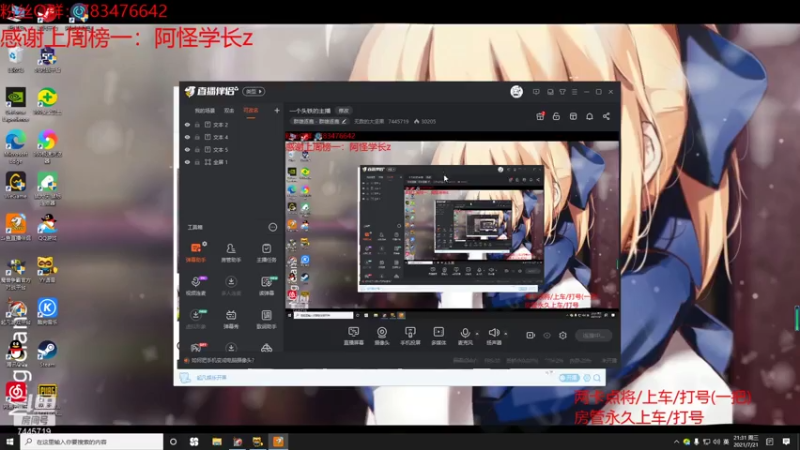Image resolution: width=800 pixels, height=450 pixels.
Task: Expand speaker options arrow
Action: point(506,334)
